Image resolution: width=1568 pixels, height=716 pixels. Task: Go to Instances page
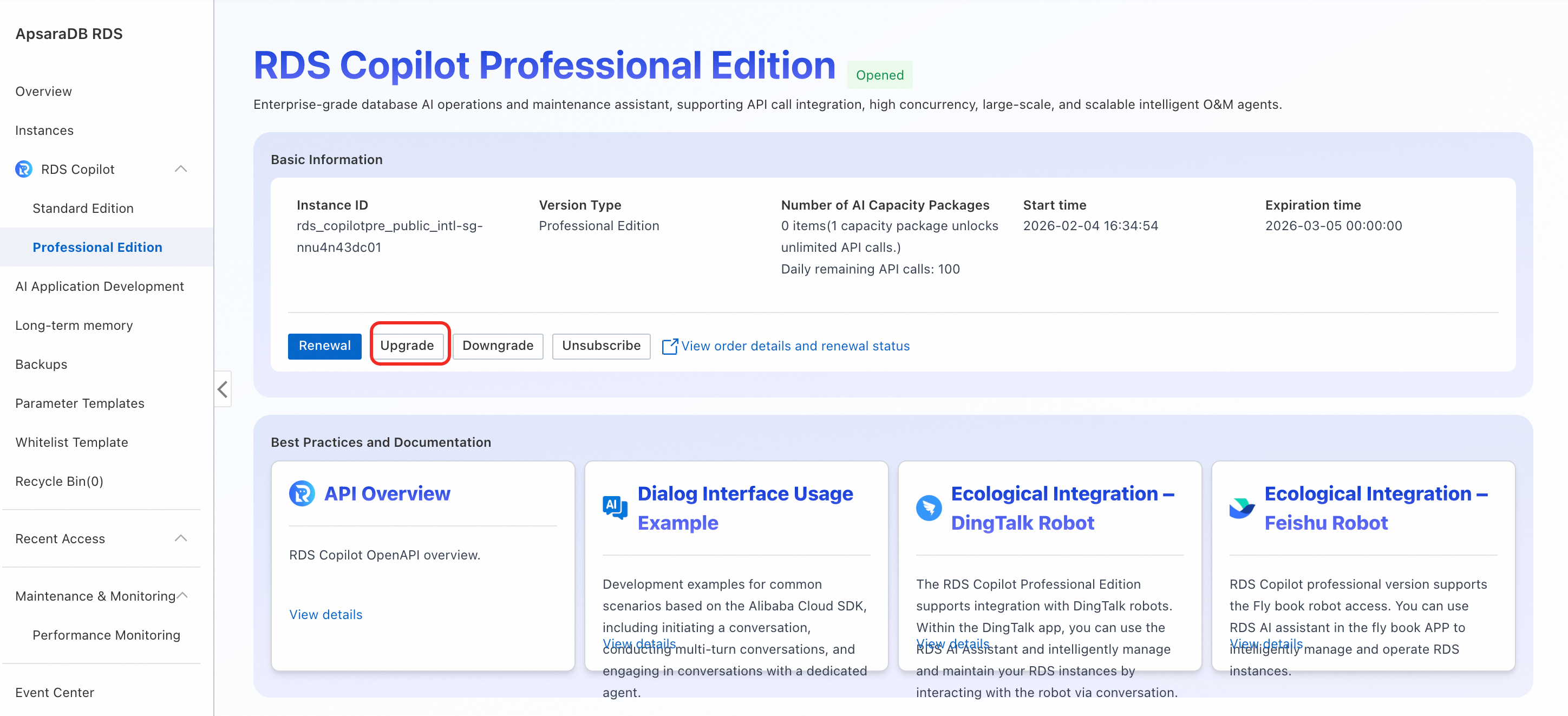[x=44, y=131]
